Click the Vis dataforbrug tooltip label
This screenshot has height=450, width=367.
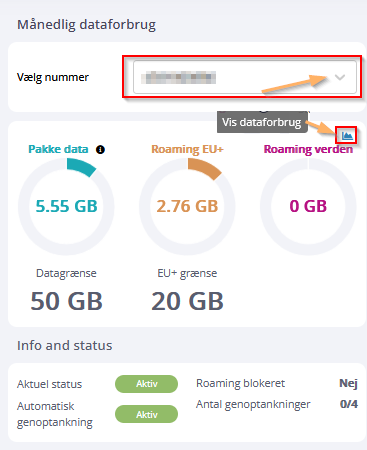tap(262, 122)
